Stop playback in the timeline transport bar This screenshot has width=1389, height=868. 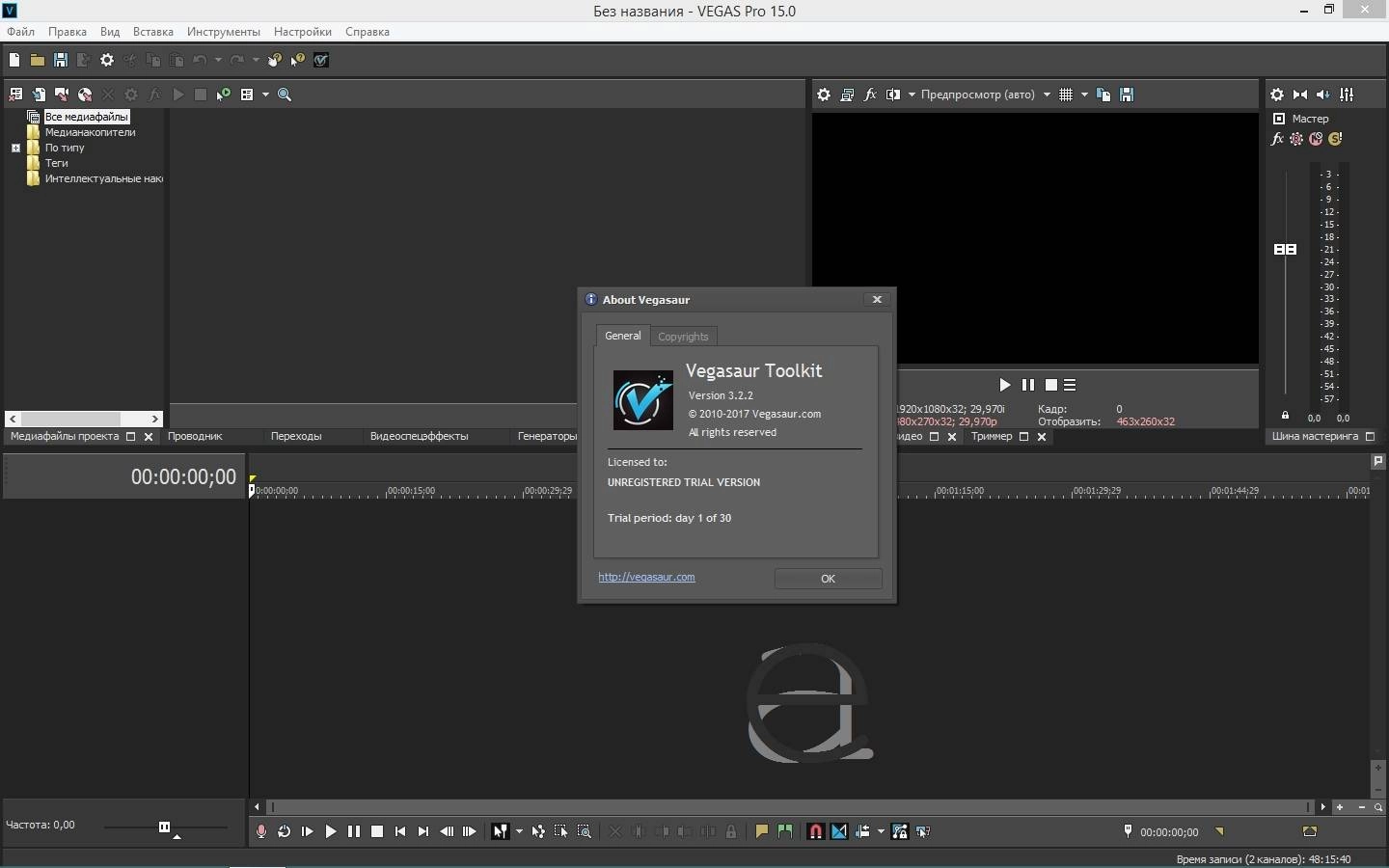pos(377,831)
